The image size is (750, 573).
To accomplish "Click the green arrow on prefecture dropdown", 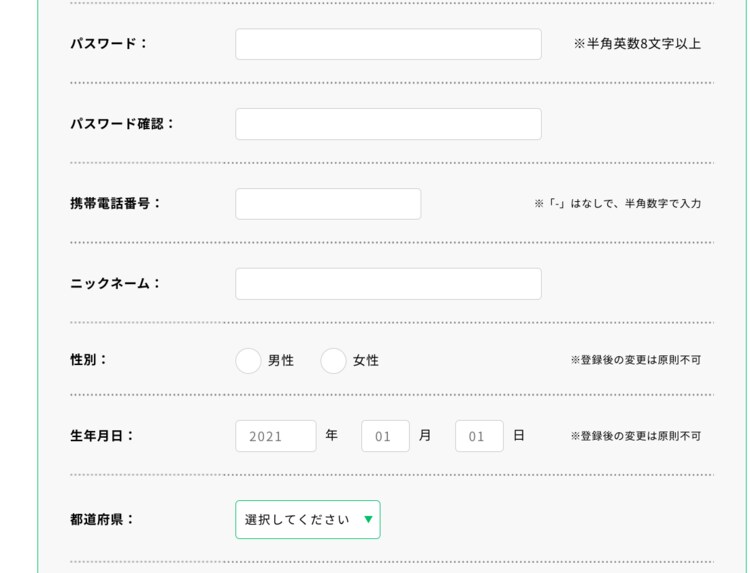I will pyautogui.click(x=368, y=519).
